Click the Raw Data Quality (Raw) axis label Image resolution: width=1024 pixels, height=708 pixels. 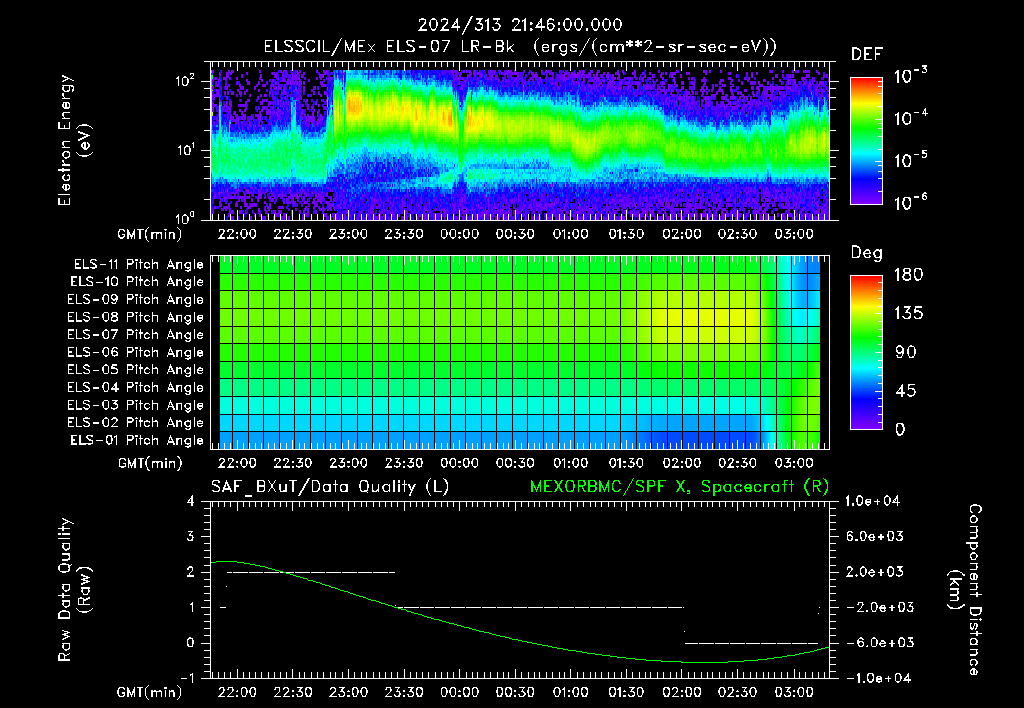(74, 590)
